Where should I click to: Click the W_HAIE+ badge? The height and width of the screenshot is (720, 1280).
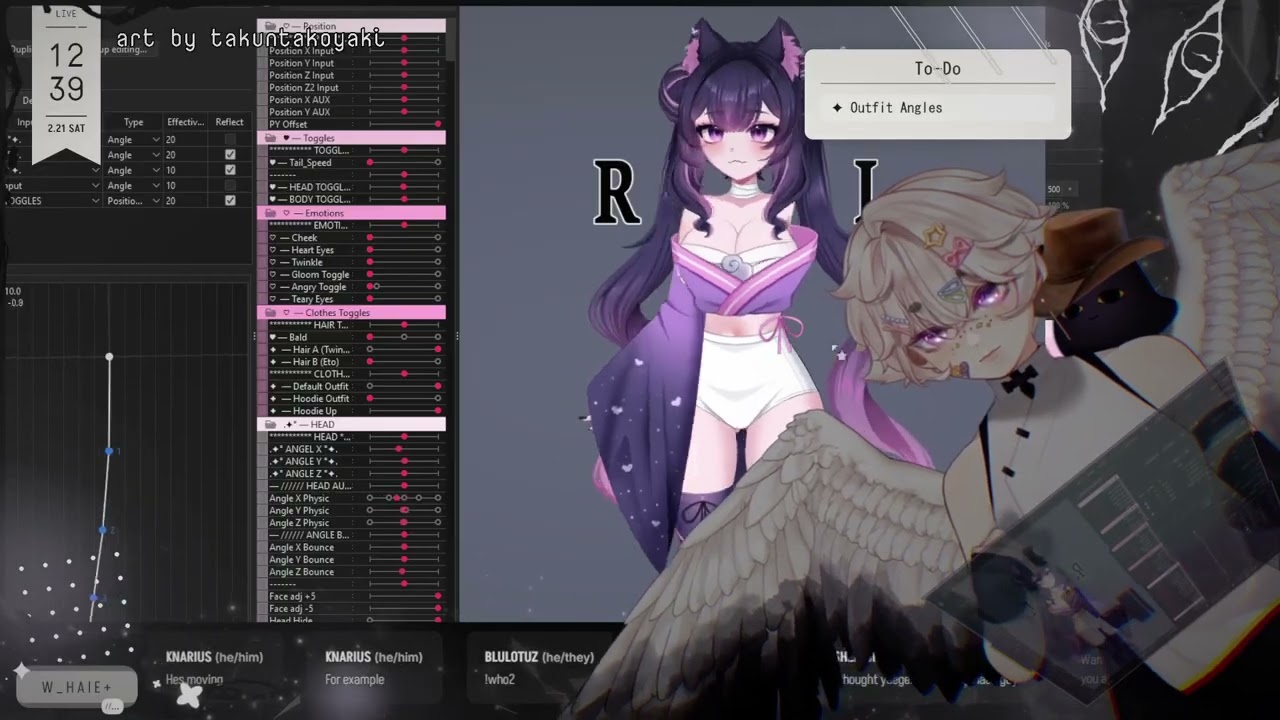pyautogui.click(x=77, y=688)
